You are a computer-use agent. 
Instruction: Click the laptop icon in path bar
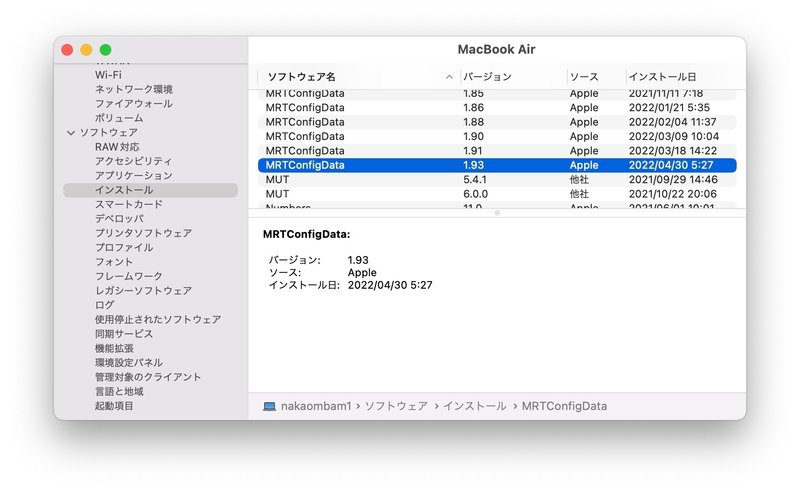[269, 406]
